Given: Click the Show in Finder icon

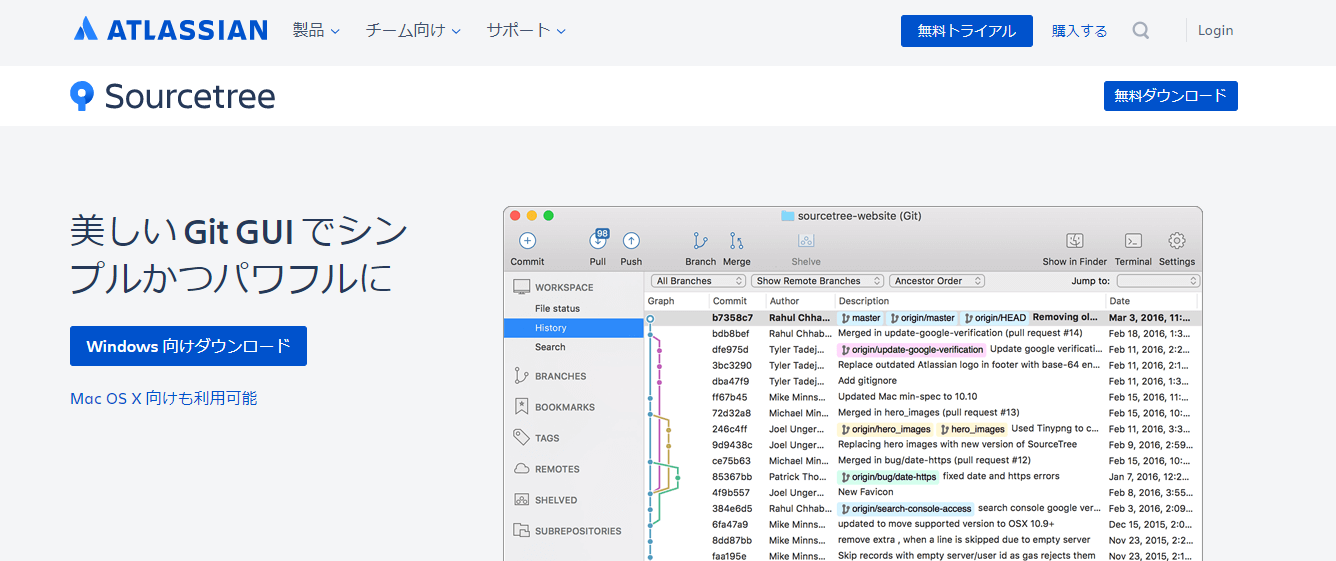Looking at the screenshot, I should [1075, 241].
